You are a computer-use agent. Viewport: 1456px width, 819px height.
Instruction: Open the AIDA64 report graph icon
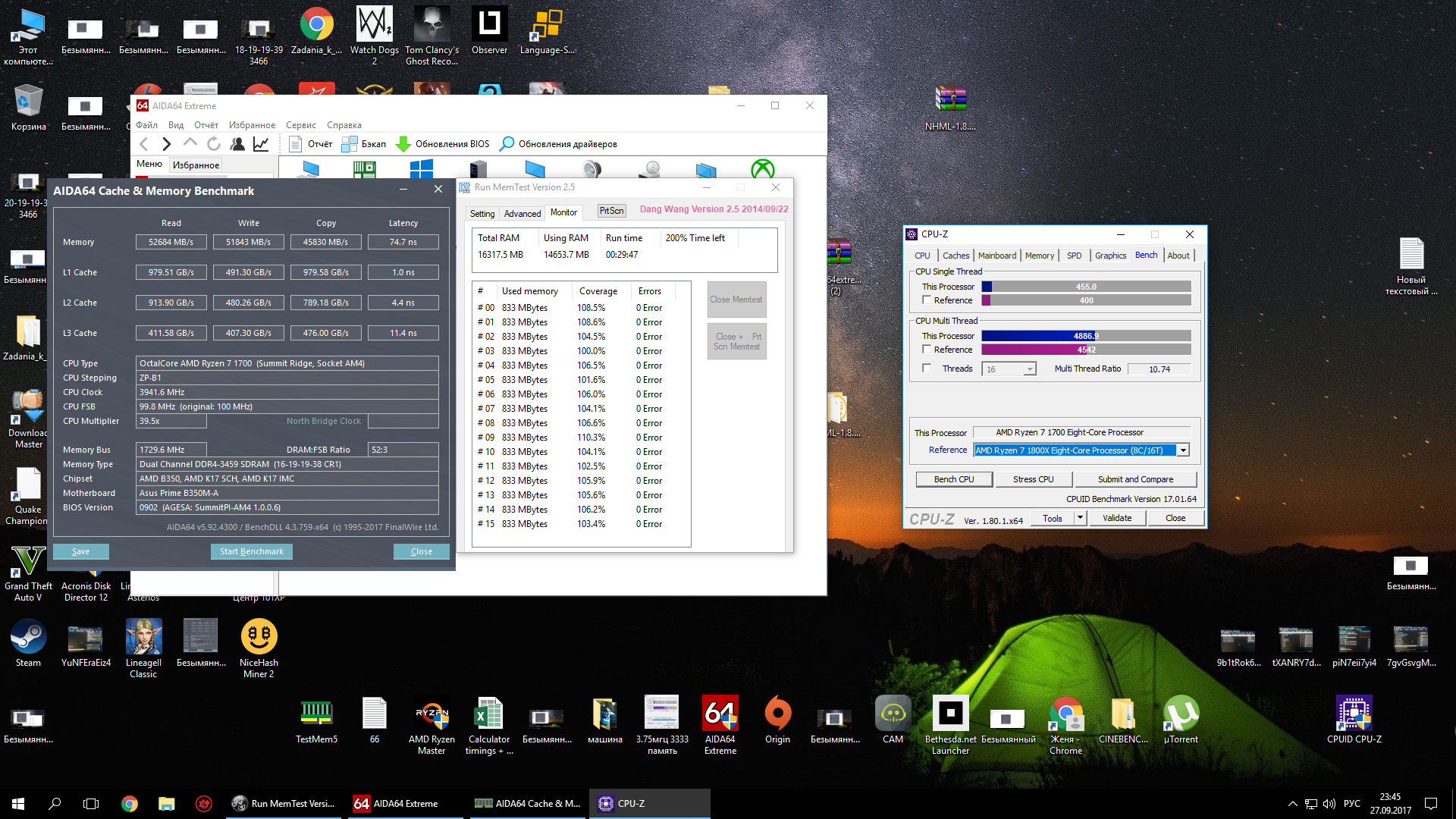261,144
